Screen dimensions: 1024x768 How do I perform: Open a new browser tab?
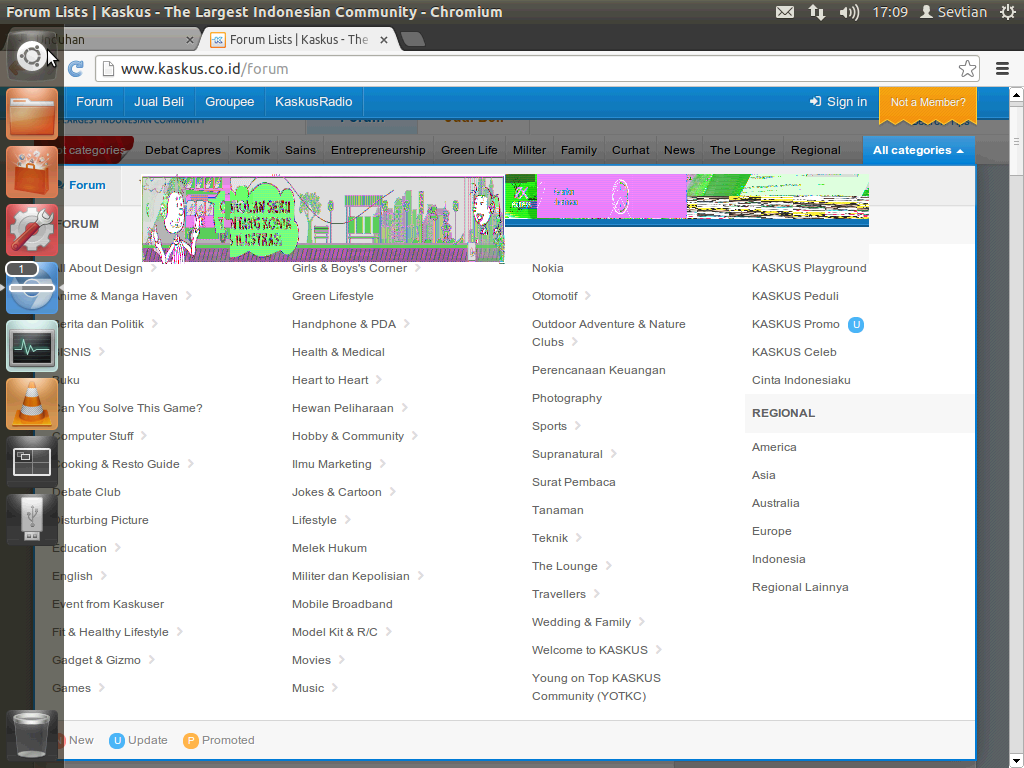coord(413,40)
